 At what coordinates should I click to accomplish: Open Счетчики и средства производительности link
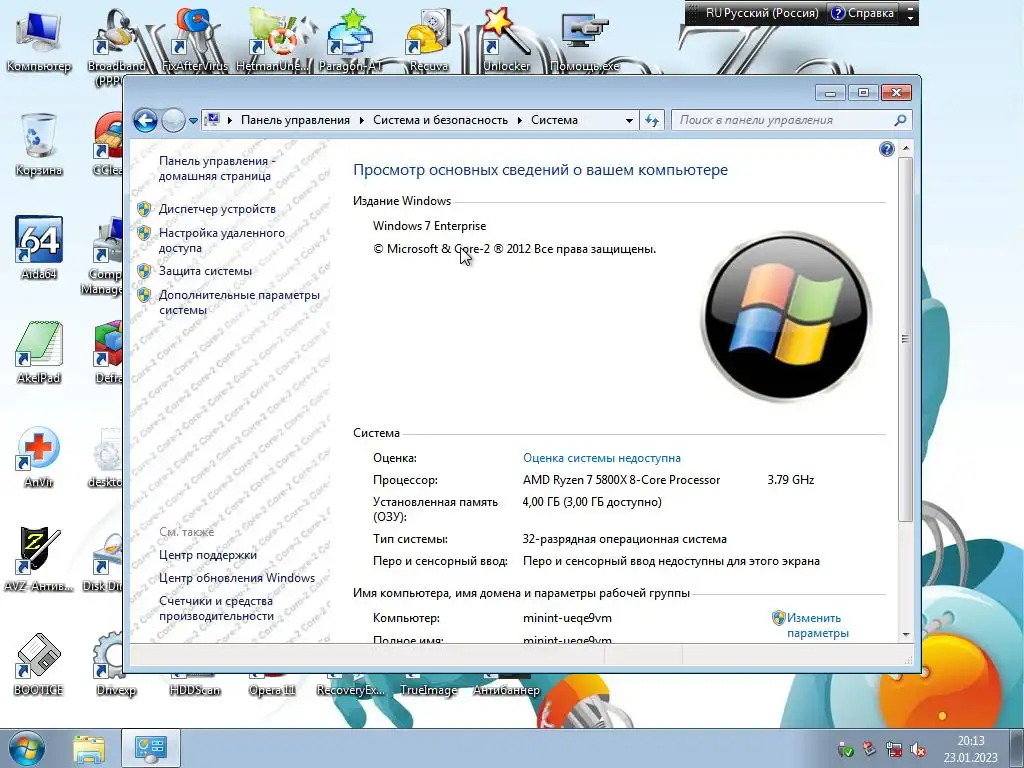216,609
